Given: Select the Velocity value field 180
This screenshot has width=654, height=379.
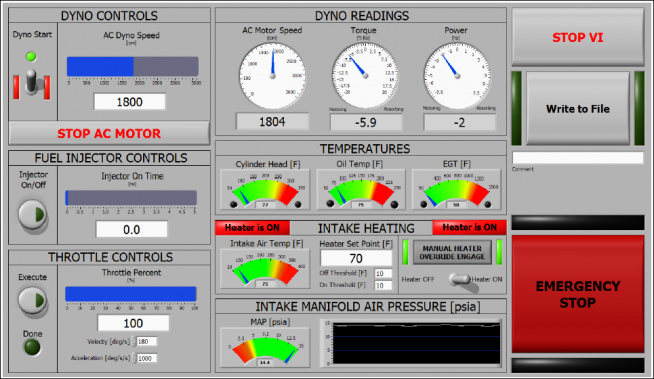Looking at the screenshot, I should 147,341.
